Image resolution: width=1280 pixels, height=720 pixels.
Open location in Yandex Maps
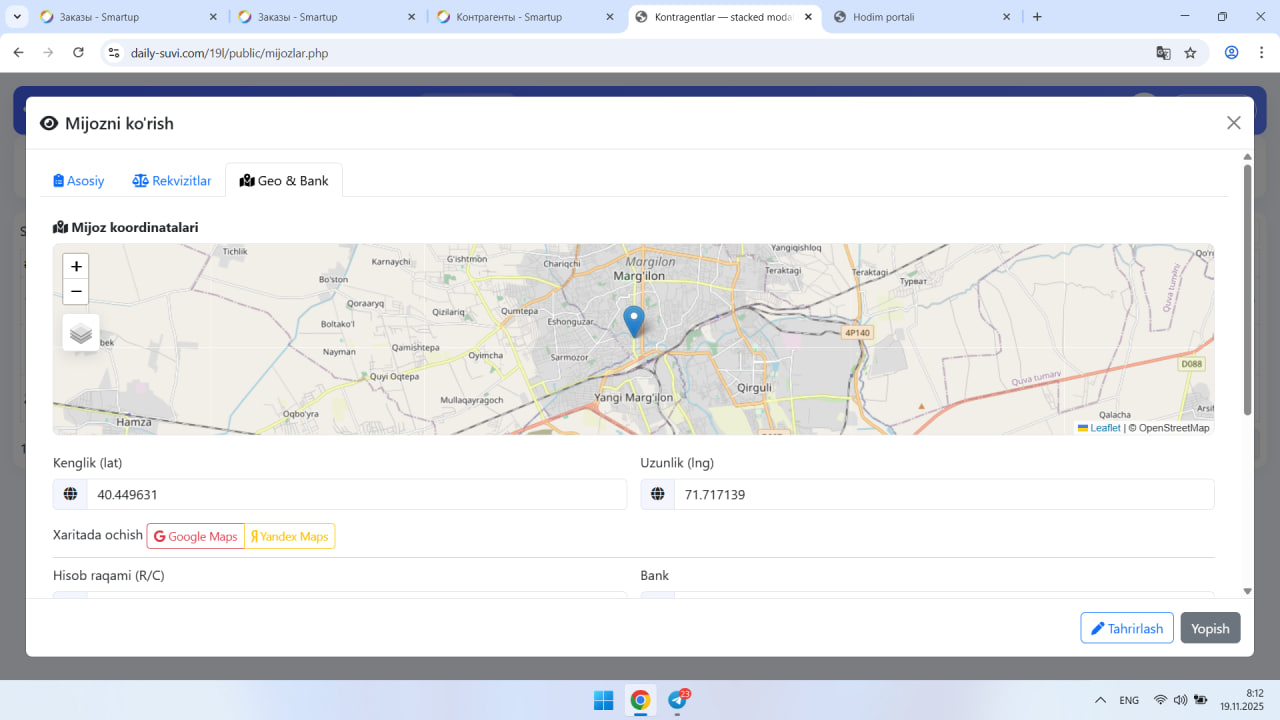[x=290, y=536]
